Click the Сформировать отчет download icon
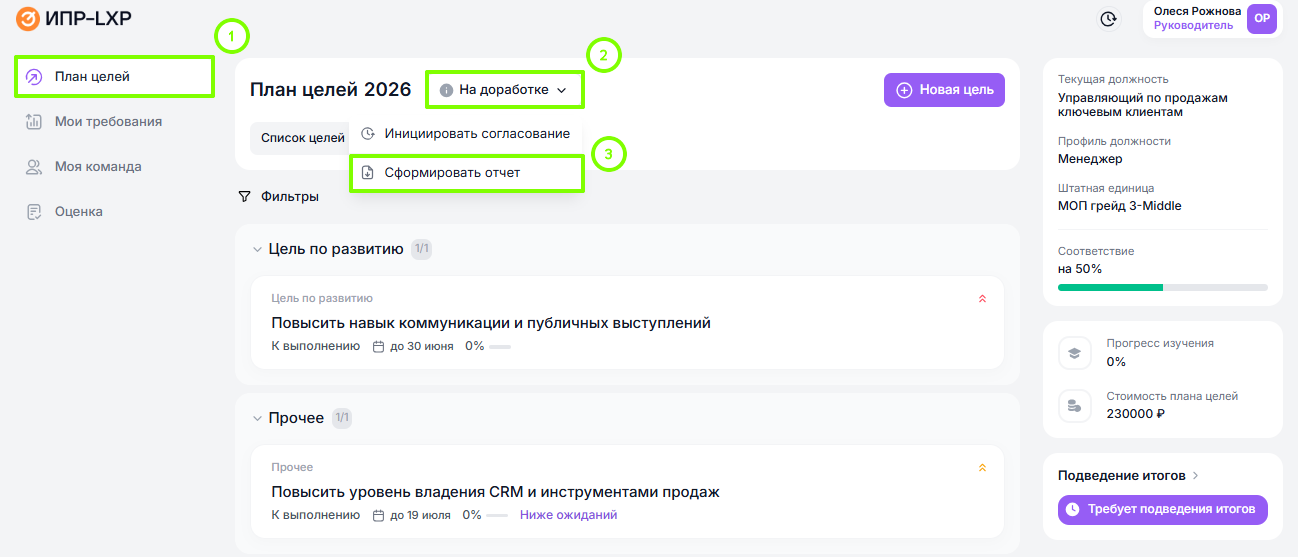The image size is (1298, 557). 367,172
